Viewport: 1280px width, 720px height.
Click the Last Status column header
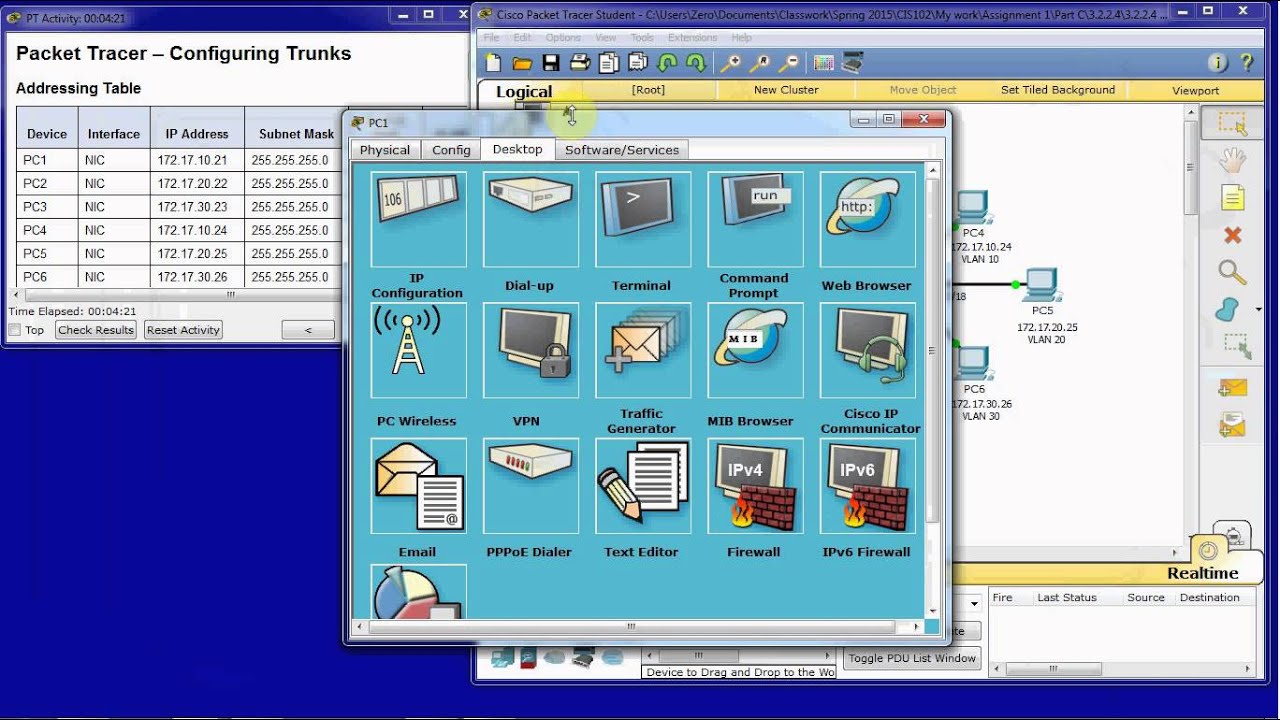1067,597
